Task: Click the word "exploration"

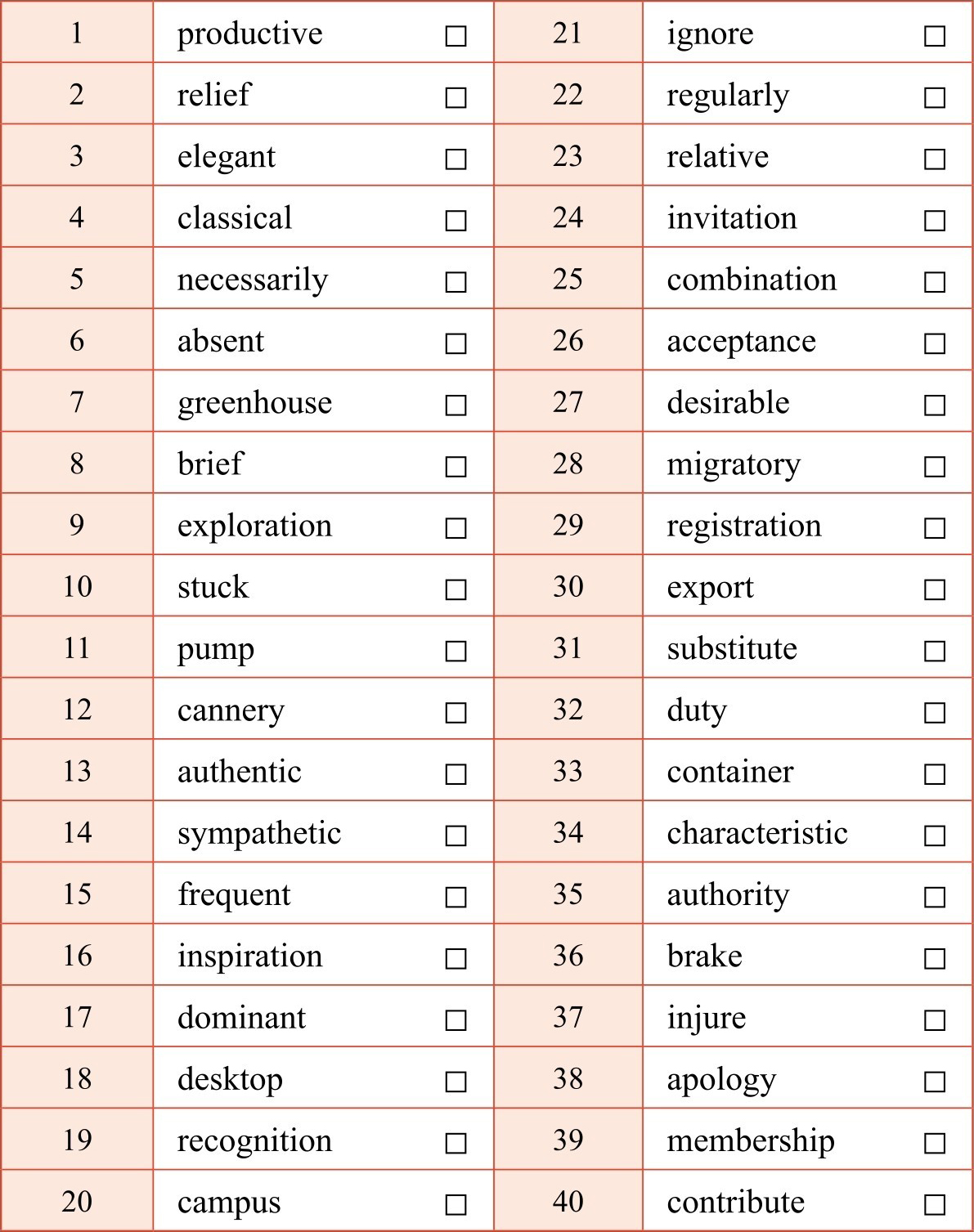Action: tap(254, 526)
